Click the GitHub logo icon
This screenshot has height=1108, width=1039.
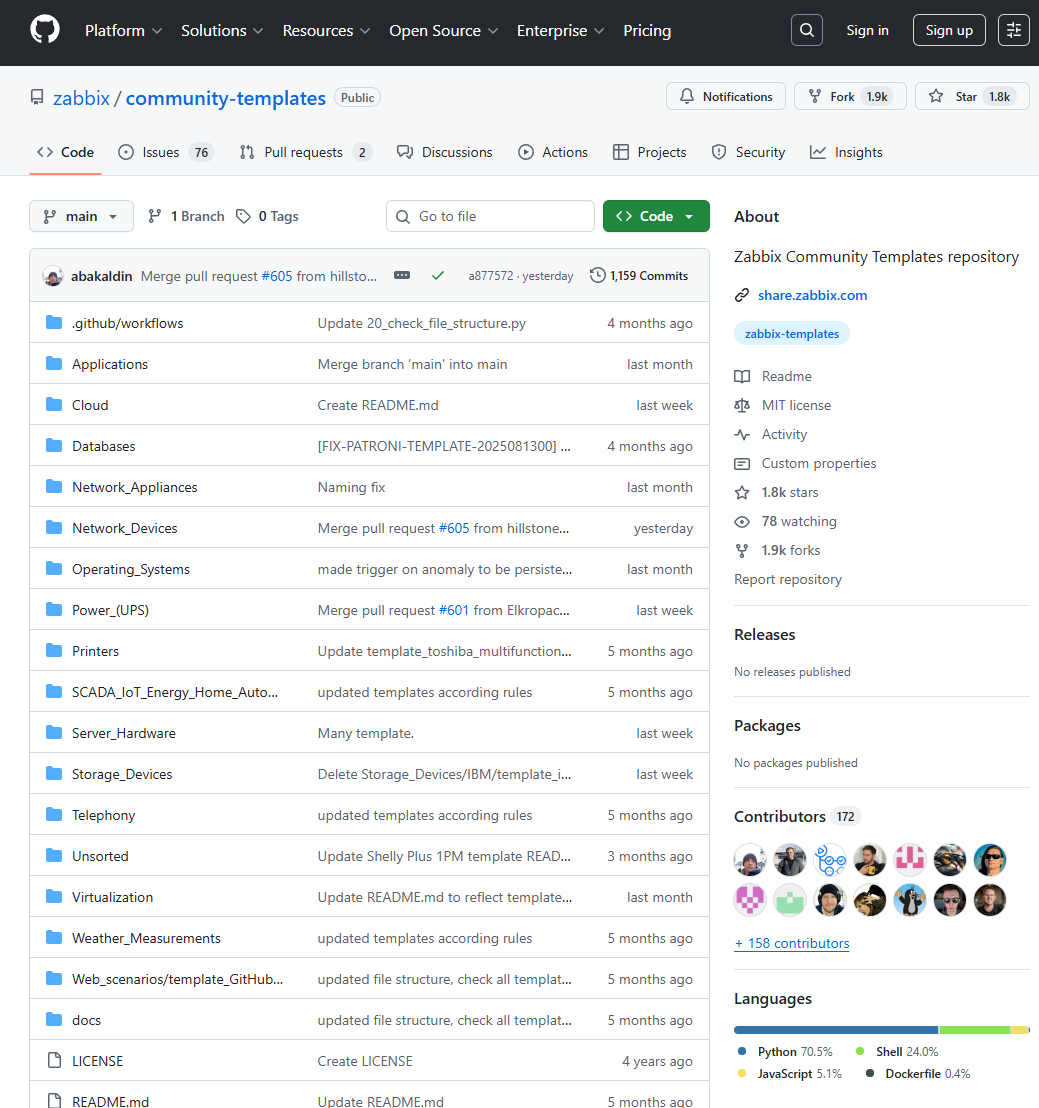point(45,30)
